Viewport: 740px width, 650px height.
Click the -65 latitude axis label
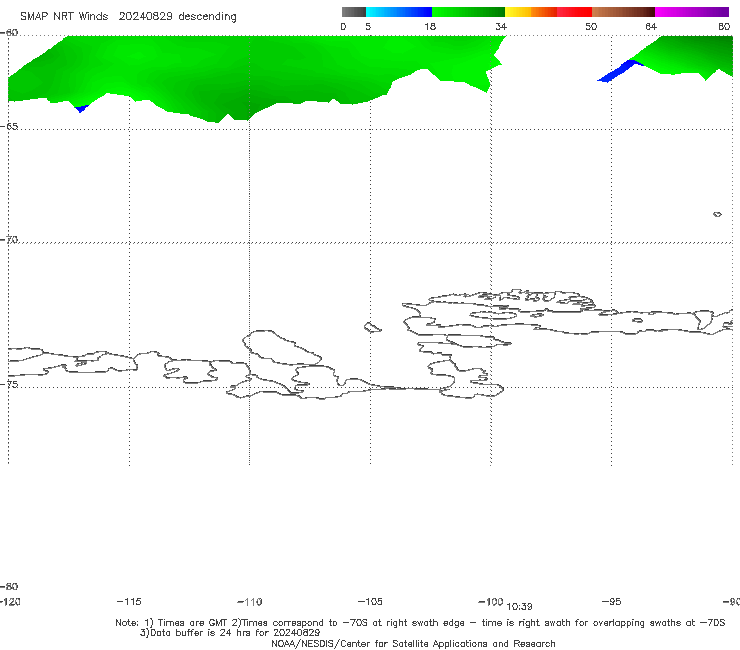click(9, 127)
